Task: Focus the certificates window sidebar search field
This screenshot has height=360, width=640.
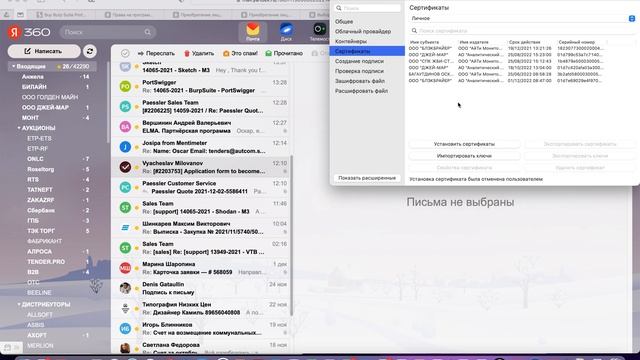Action: click(x=367, y=8)
